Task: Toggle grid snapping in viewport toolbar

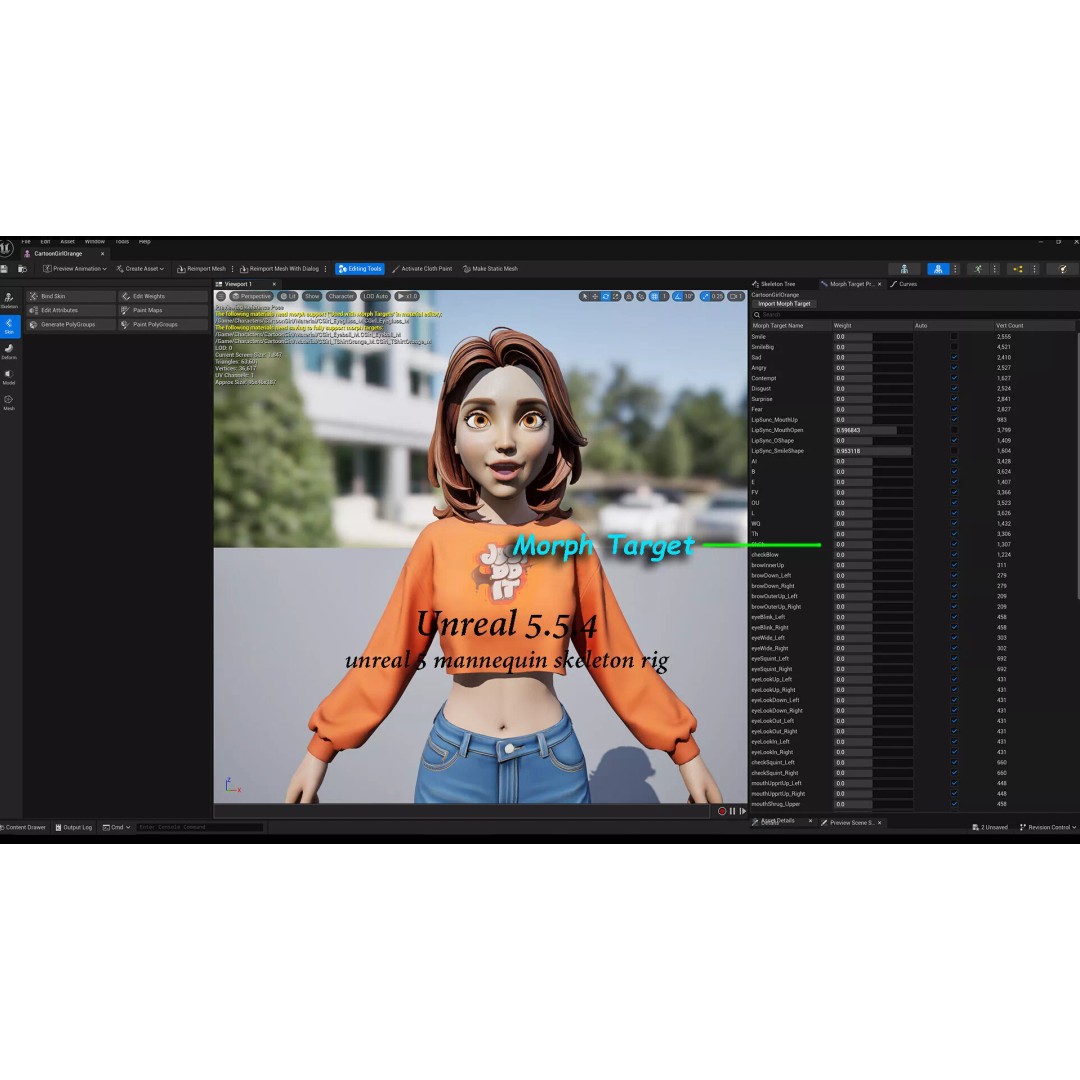Action: [654, 296]
